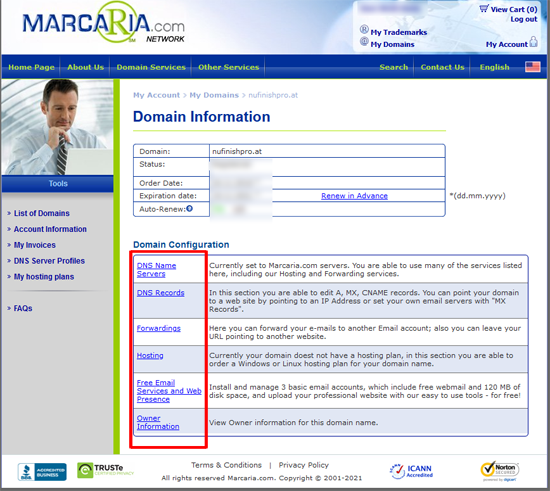The height and width of the screenshot is (491, 550).
Task: Open the Privacy Policy link
Action: [x=303, y=465]
